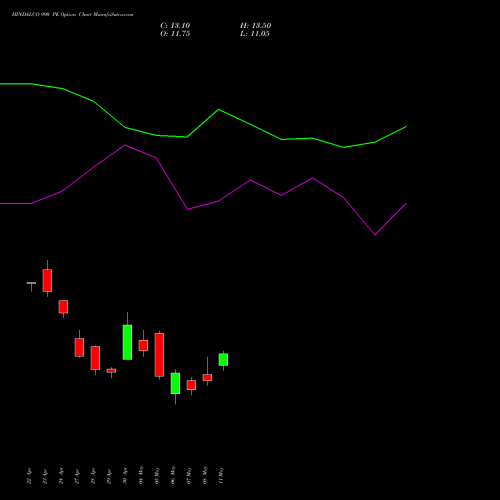Click the red candlestick for 23 Apr
The image size is (500, 500).
(47, 280)
